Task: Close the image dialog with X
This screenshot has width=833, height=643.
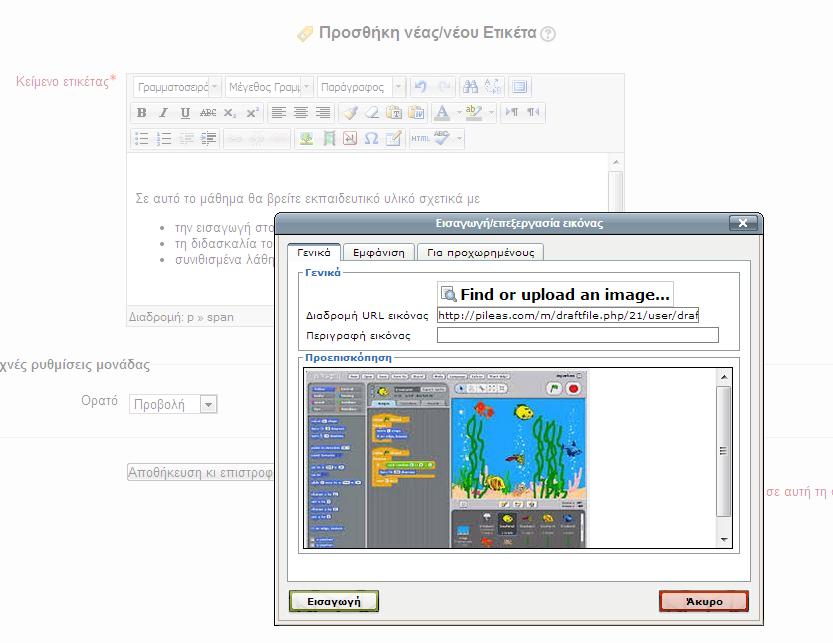Action: (x=743, y=223)
